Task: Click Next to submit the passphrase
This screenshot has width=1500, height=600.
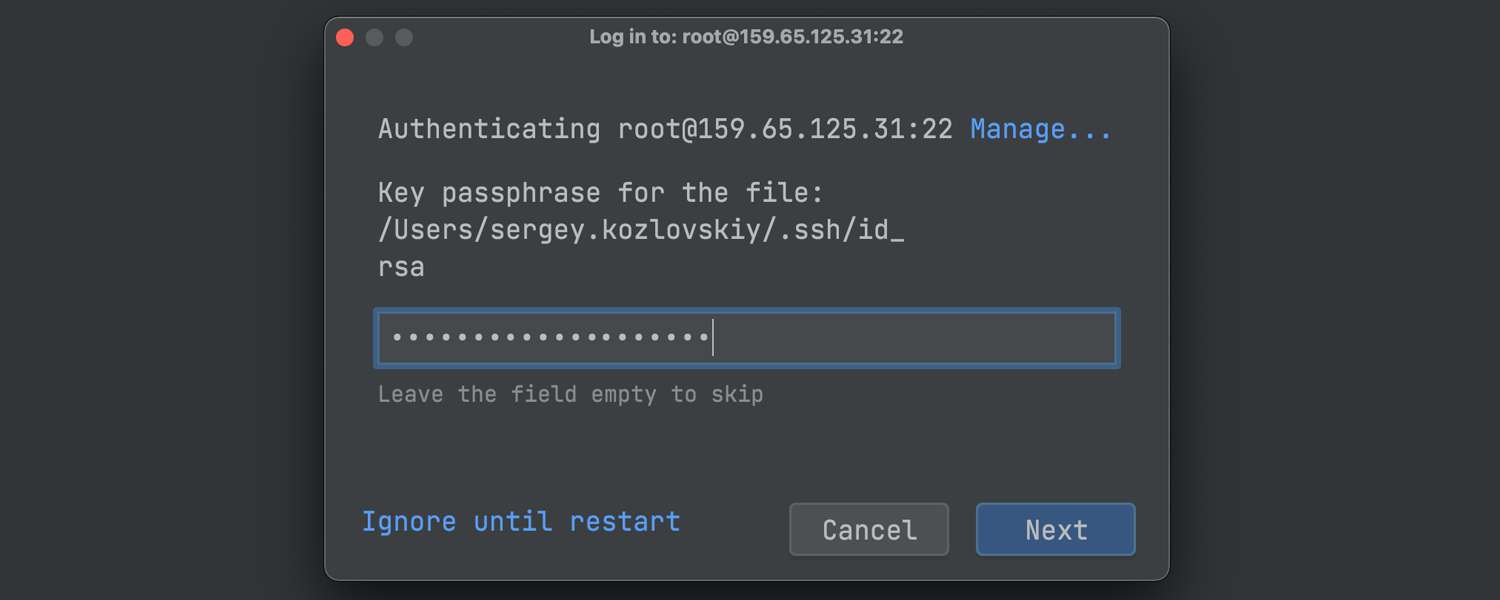Action: coord(1056,529)
